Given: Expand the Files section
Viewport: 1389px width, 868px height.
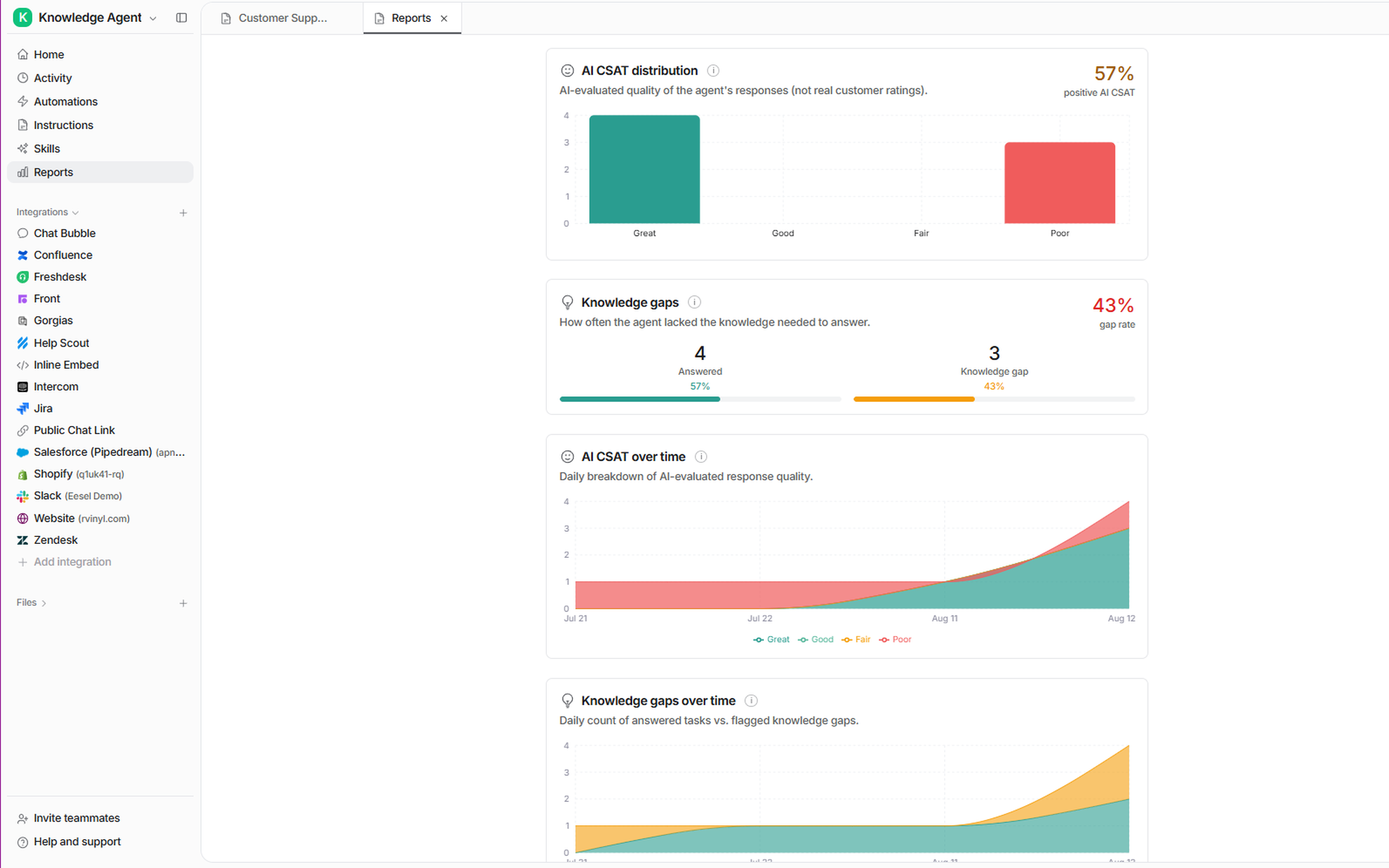Looking at the screenshot, I should pos(31,603).
